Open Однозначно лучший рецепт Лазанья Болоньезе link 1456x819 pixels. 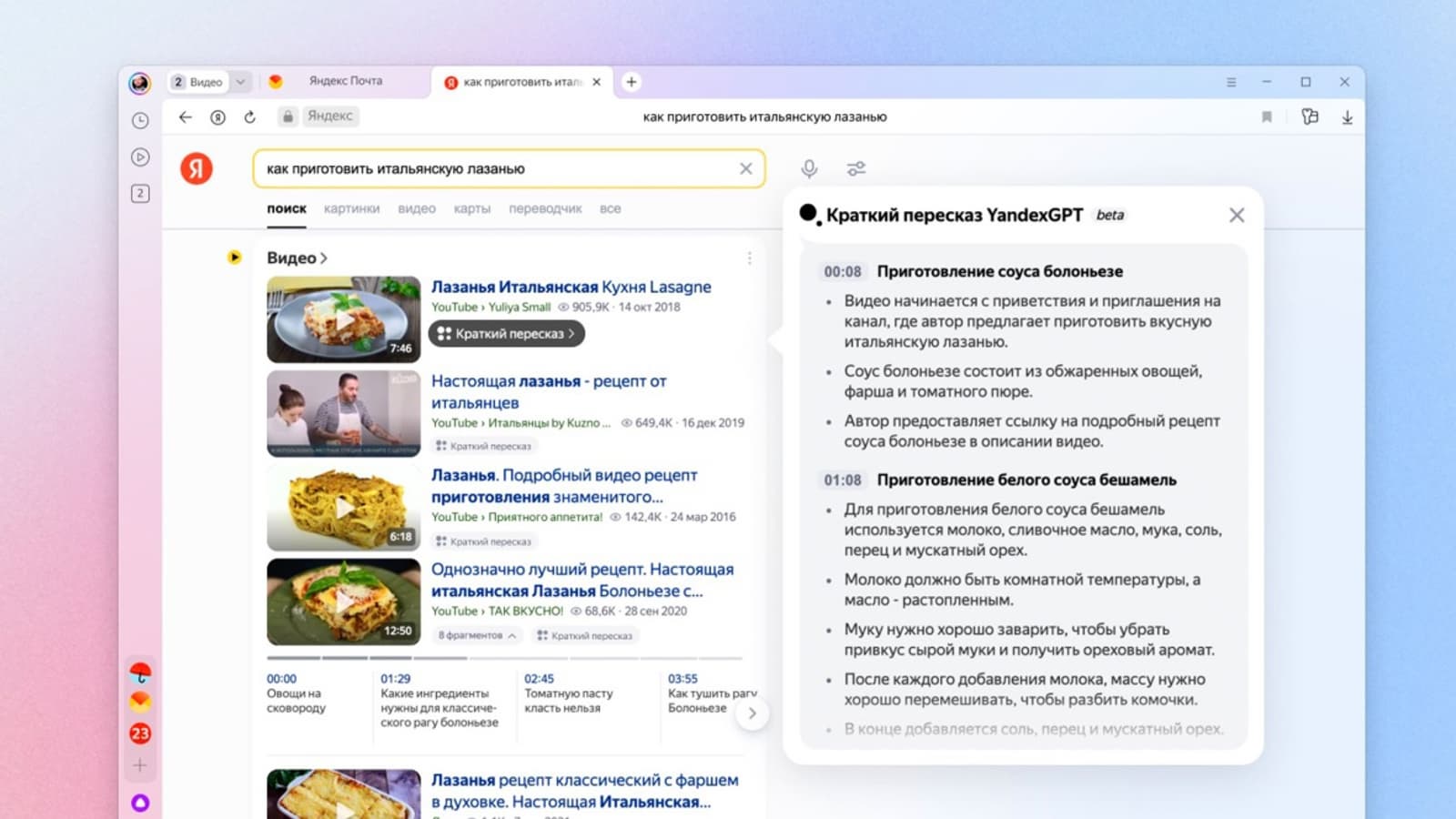(582, 580)
